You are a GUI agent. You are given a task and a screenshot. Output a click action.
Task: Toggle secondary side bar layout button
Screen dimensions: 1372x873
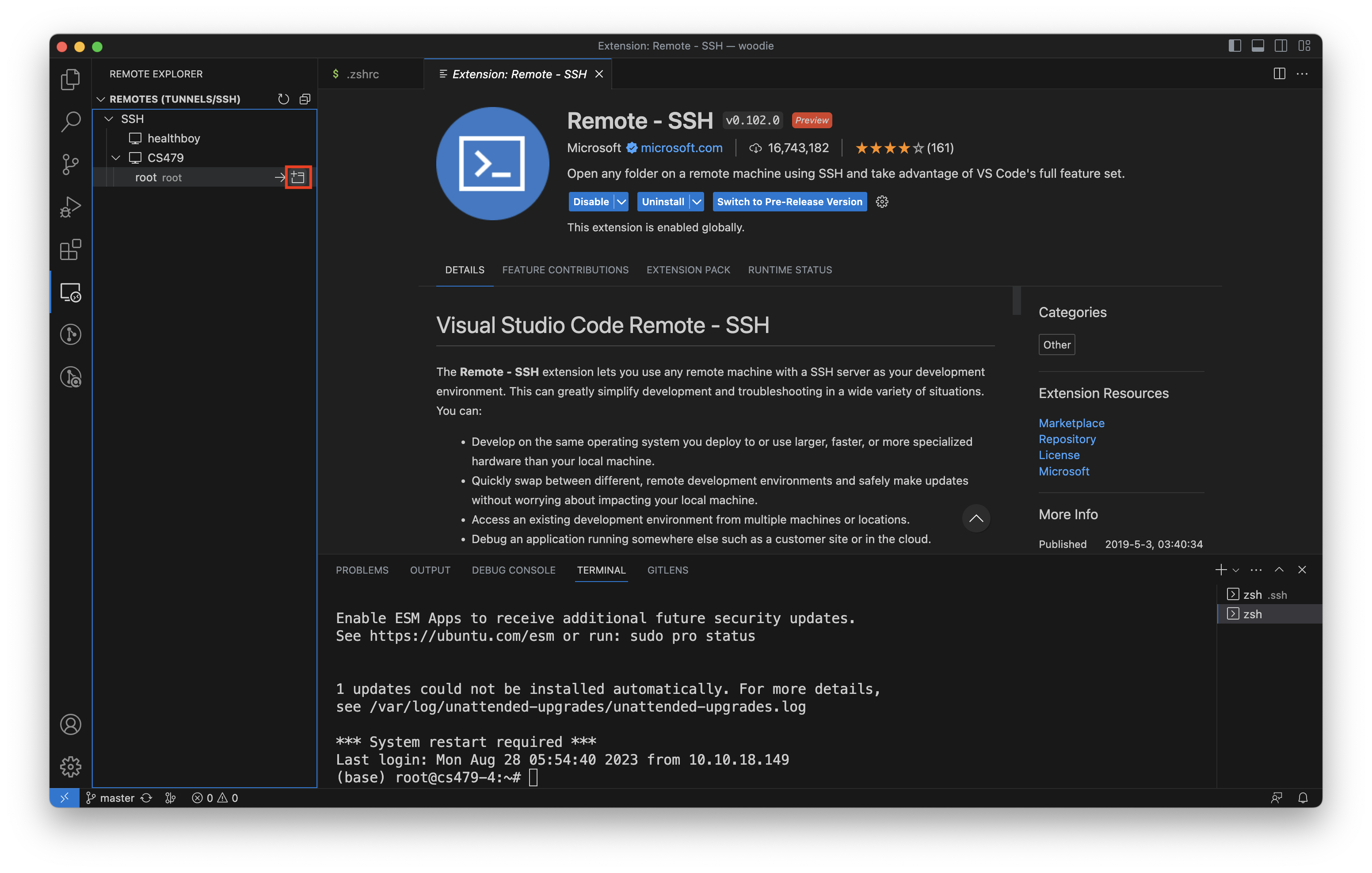[1280, 46]
